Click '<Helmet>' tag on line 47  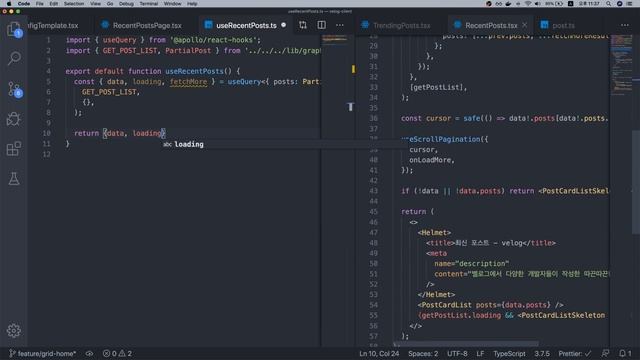(x=434, y=232)
